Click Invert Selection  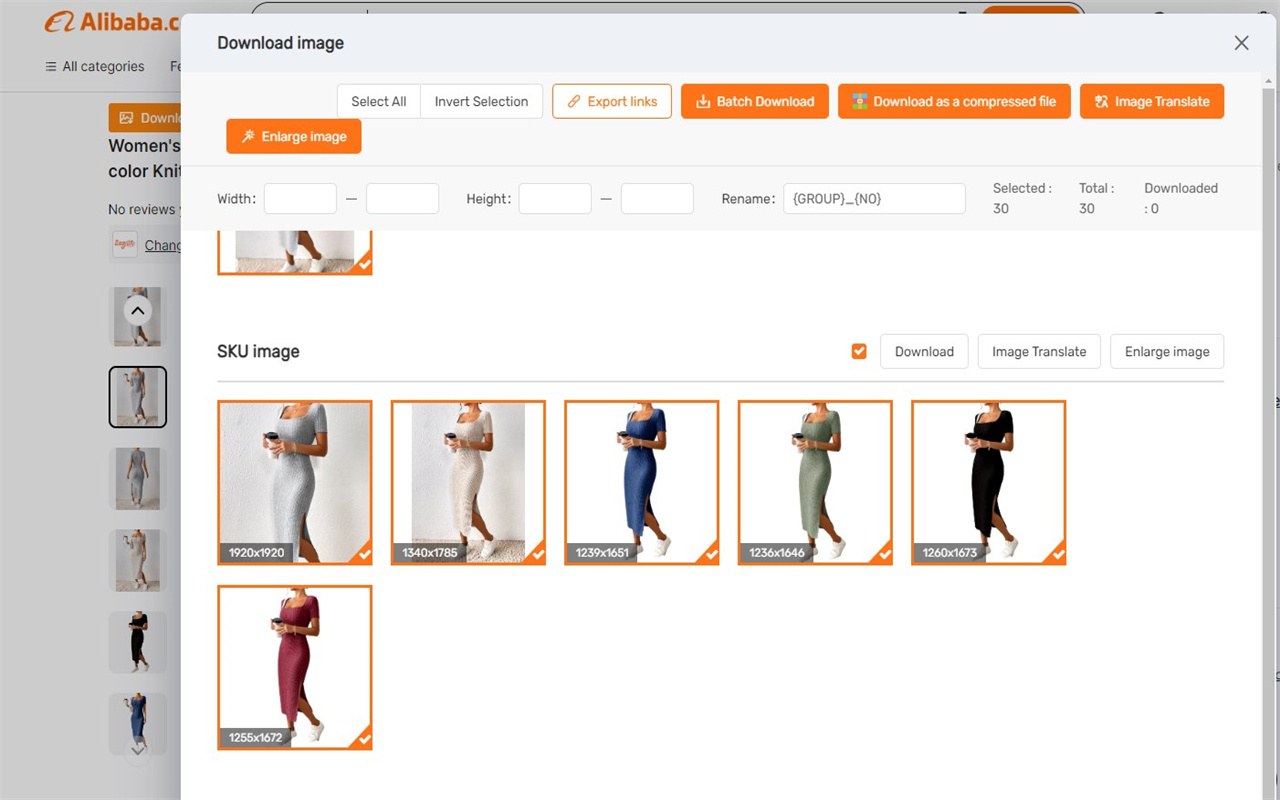pos(481,101)
